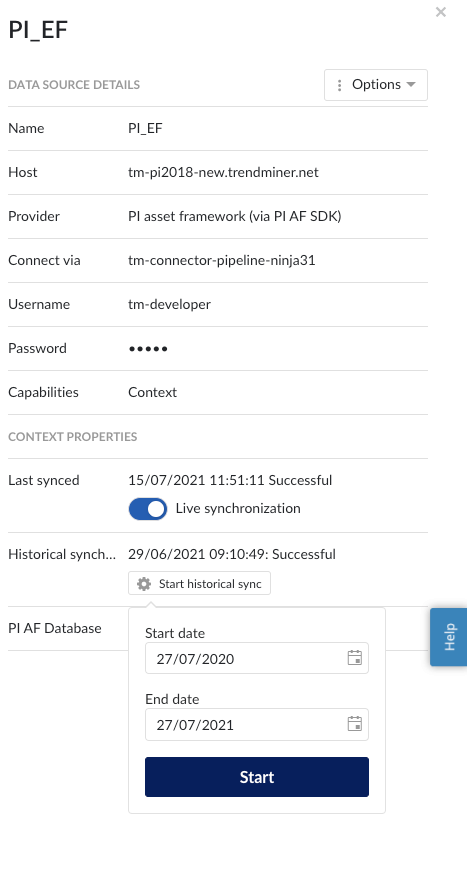Open the Help side tab
Image resolution: width=467 pixels, height=885 pixels.
click(449, 637)
